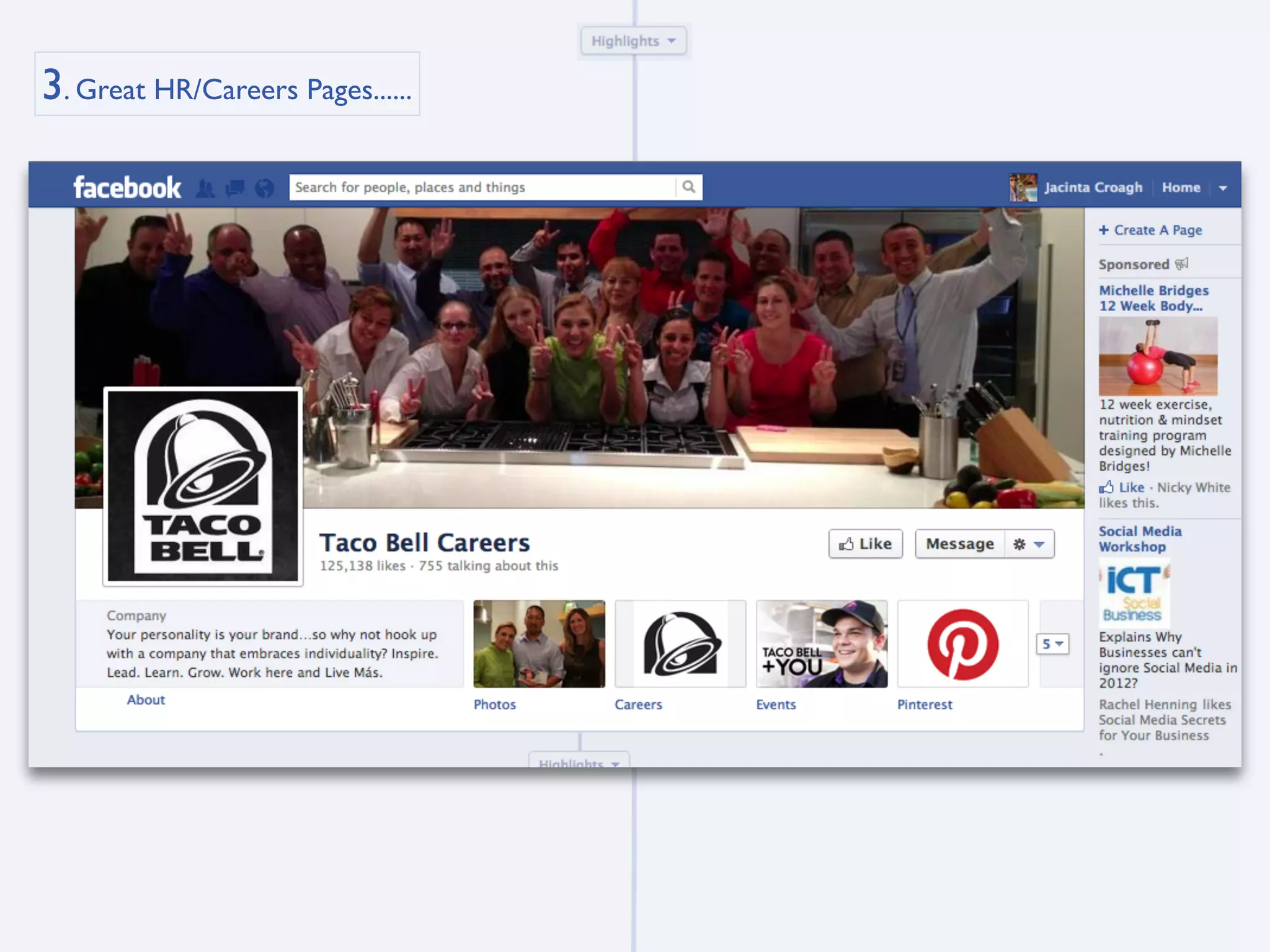Open Social Media Workshop ad title
The width and height of the screenshot is (1270, 952).
[1140, 539]
